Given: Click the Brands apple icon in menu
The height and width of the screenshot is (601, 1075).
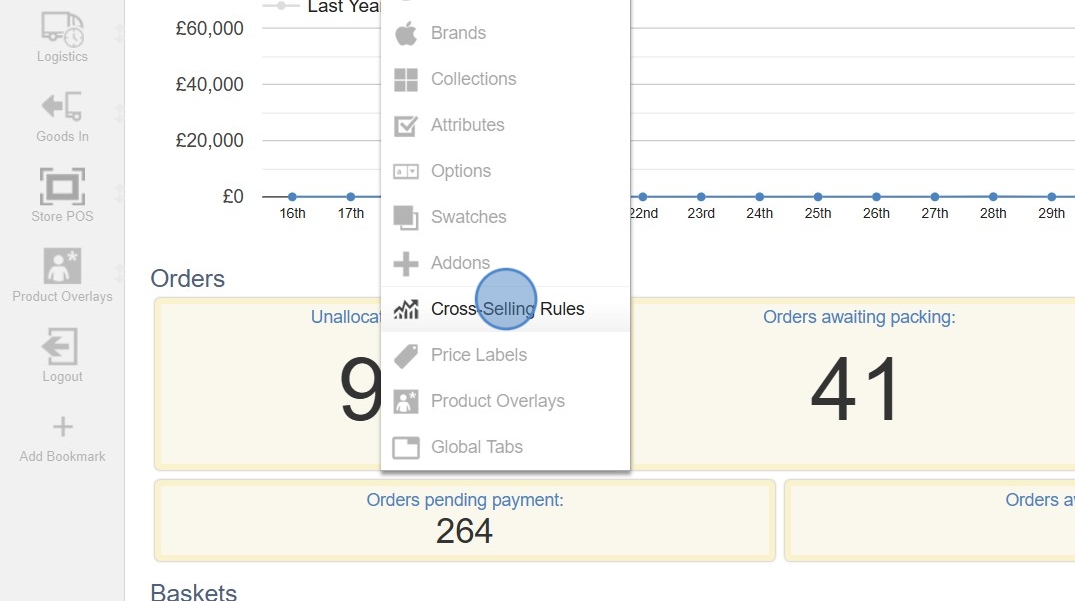Looking at the screenshot, I should tap(406, 33).
